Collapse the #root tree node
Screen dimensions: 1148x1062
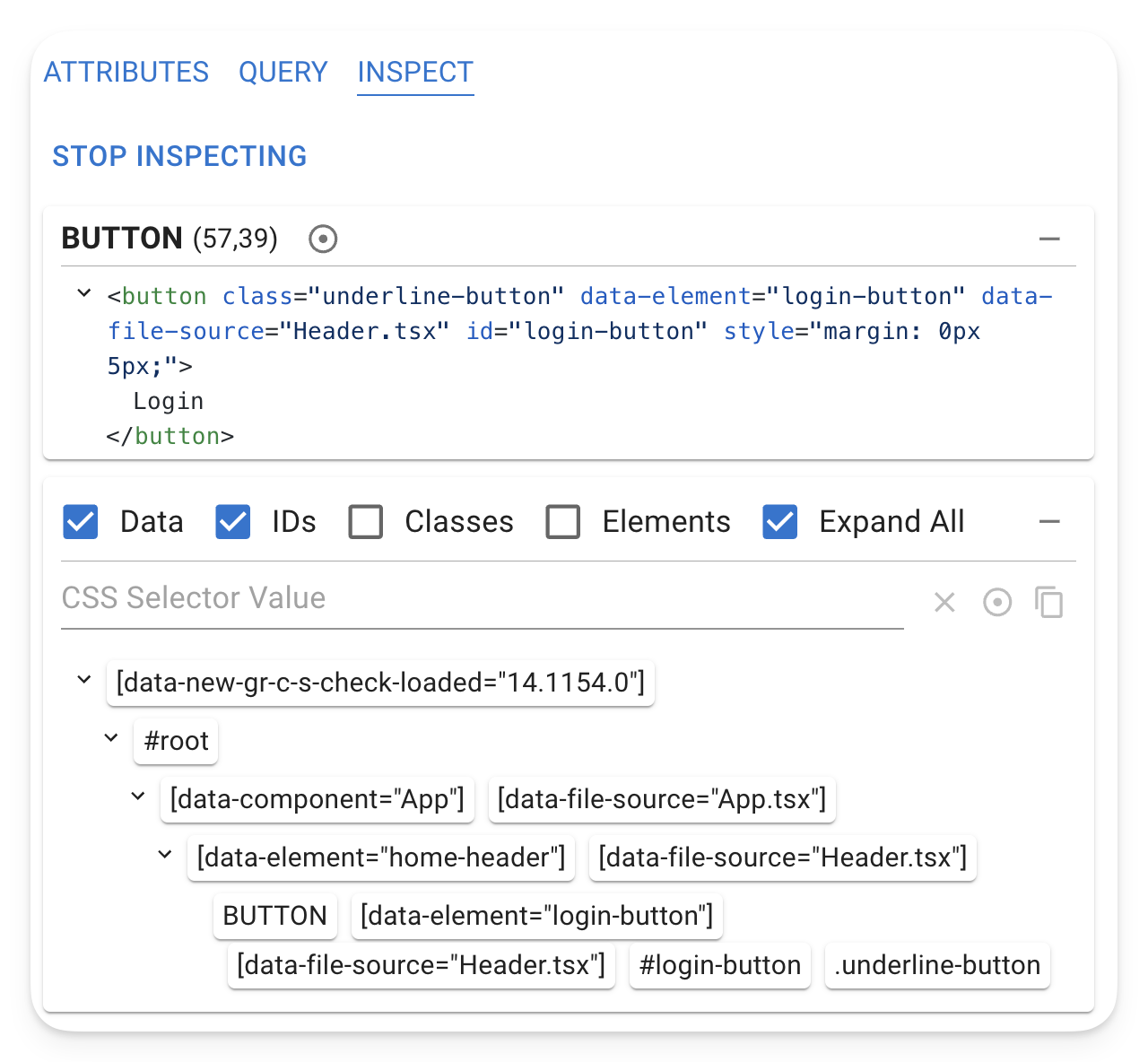tap(111, 738)
